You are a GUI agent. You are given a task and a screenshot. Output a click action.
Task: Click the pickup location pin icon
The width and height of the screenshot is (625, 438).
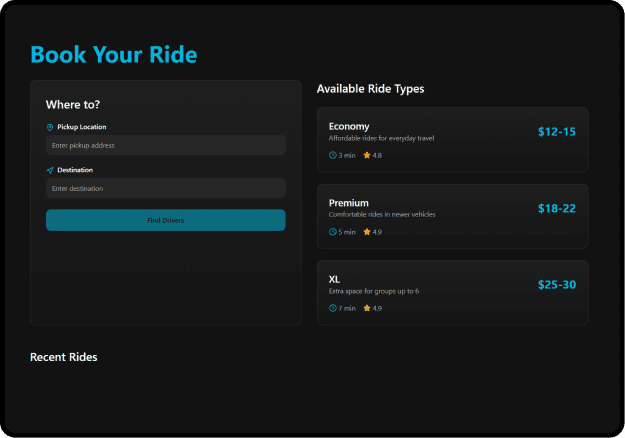pyautogui.click(x=50, y=127)
